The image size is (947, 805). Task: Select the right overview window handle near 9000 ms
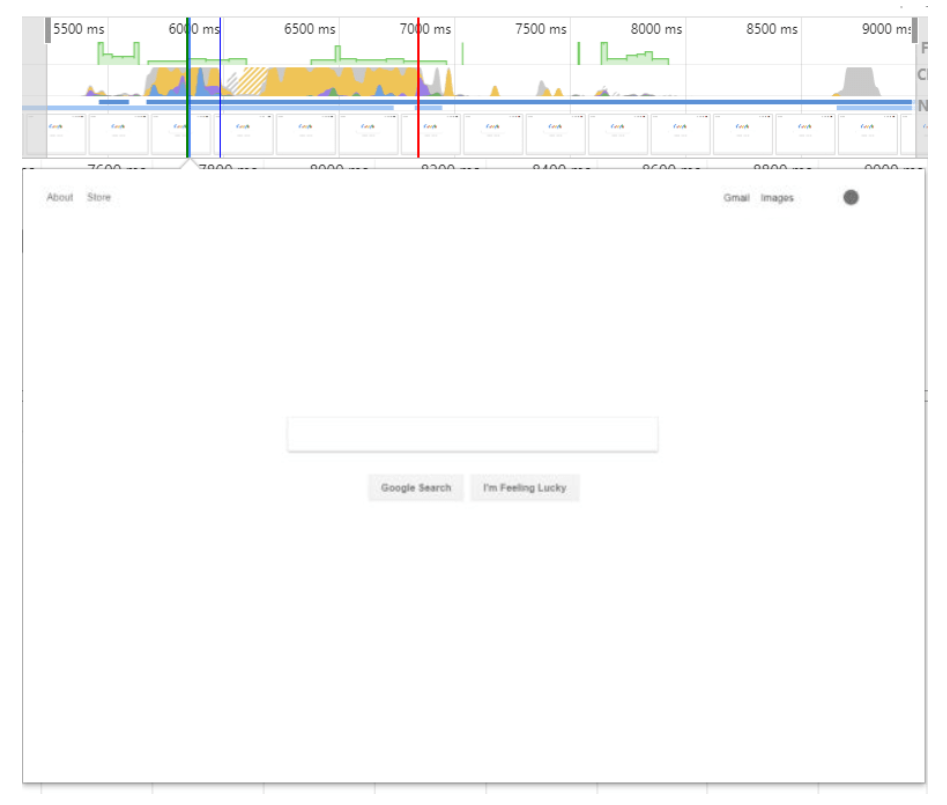tap(914, 31)
